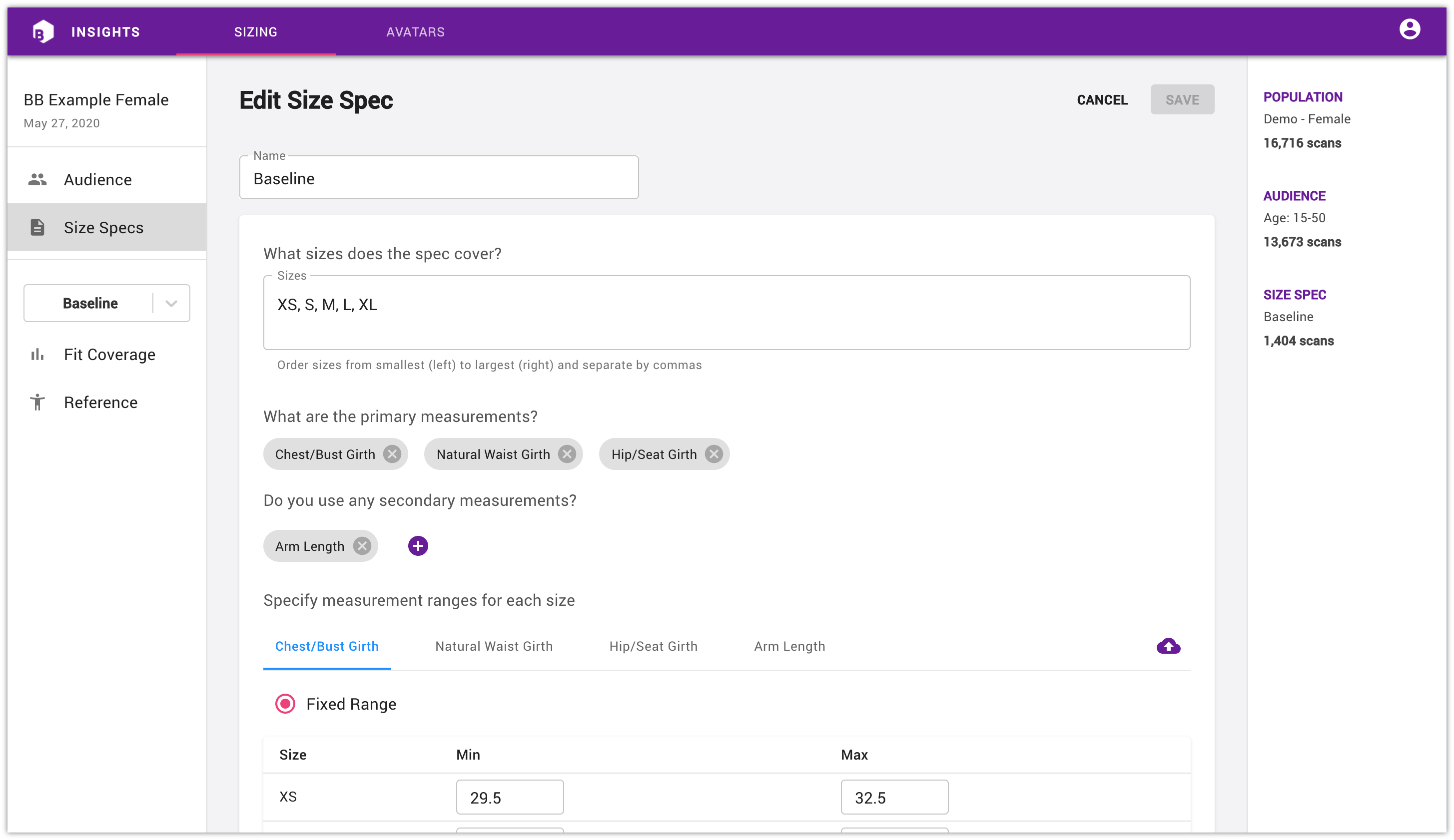The width and height of the screenshot is (1454, 840).
Task: Remove the Arm Length chip
Action: [x=362, y=546]
